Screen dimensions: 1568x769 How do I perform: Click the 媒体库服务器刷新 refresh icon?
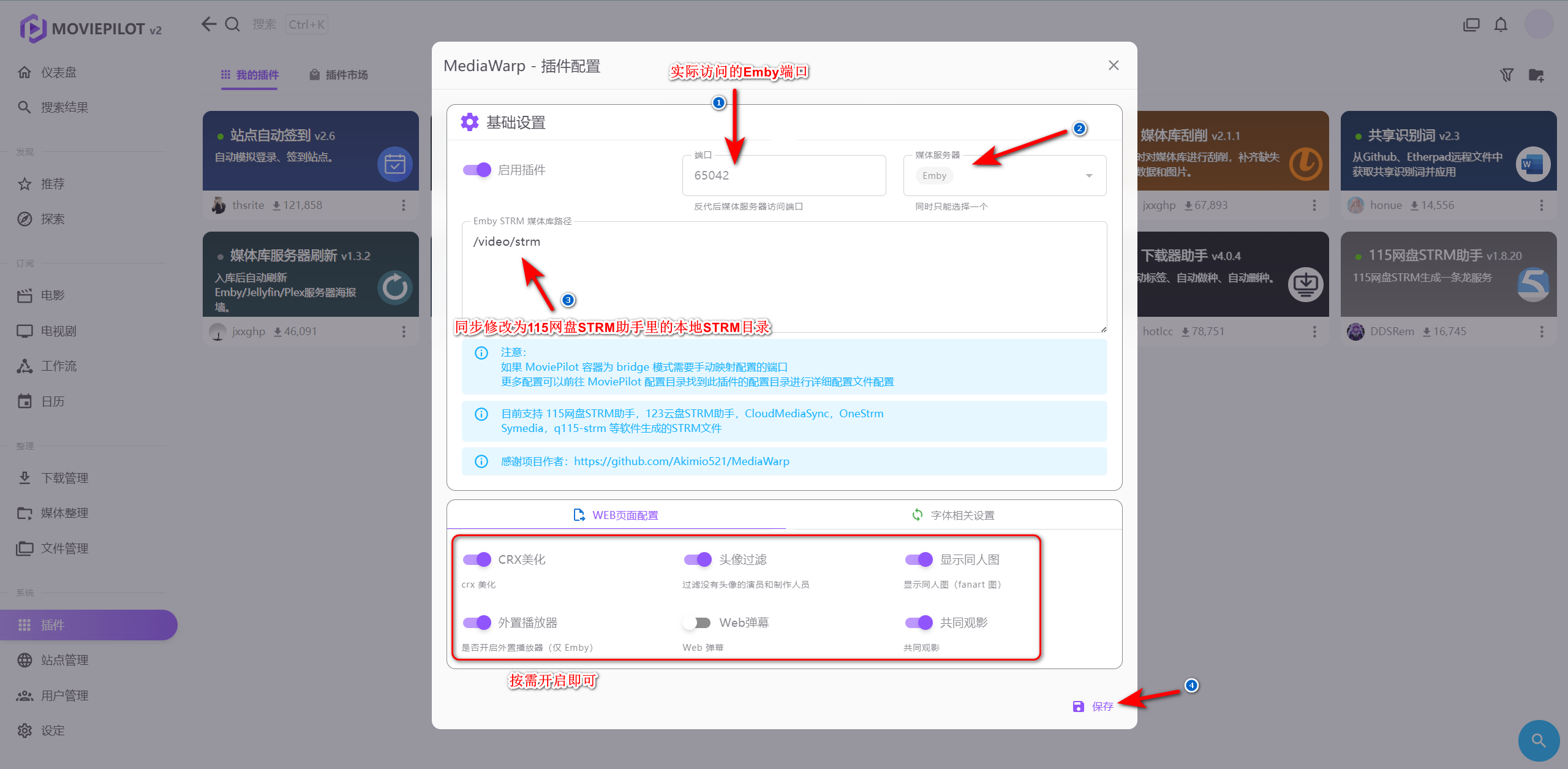point(395,288)
